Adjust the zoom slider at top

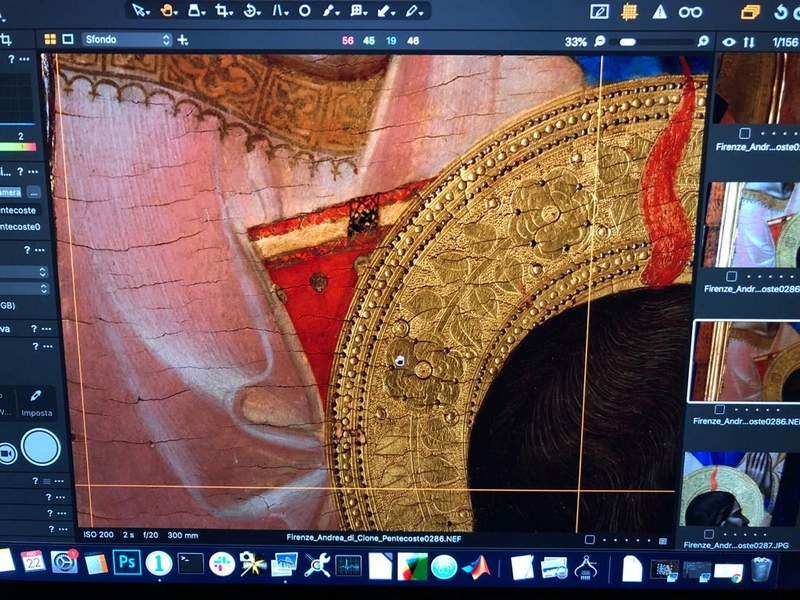tap(628, 42)
